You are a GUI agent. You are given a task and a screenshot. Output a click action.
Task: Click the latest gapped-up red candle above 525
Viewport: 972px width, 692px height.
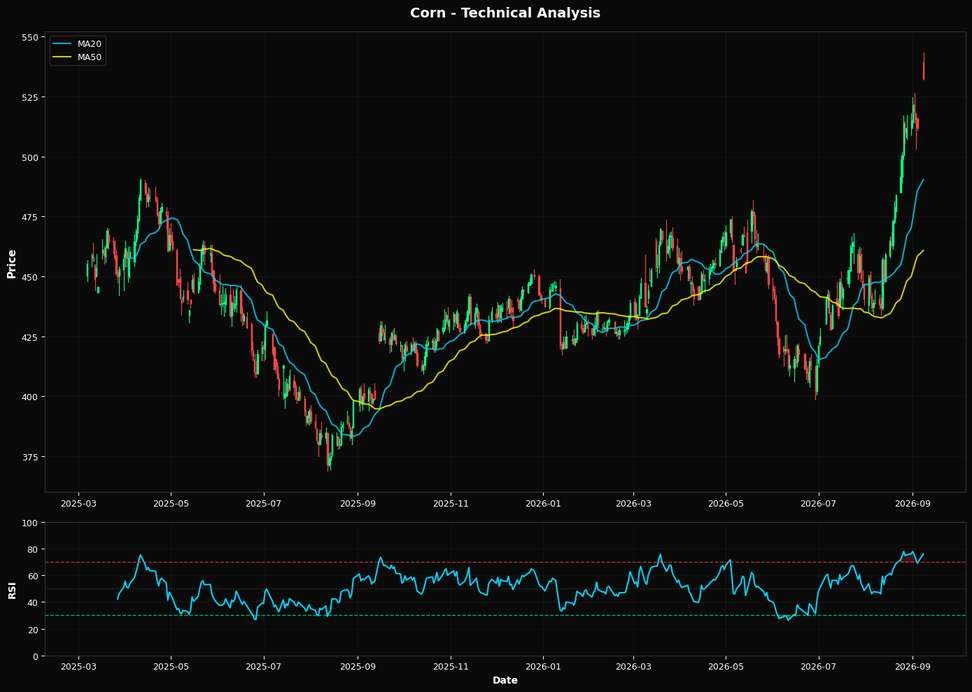[x=924, y=66]
